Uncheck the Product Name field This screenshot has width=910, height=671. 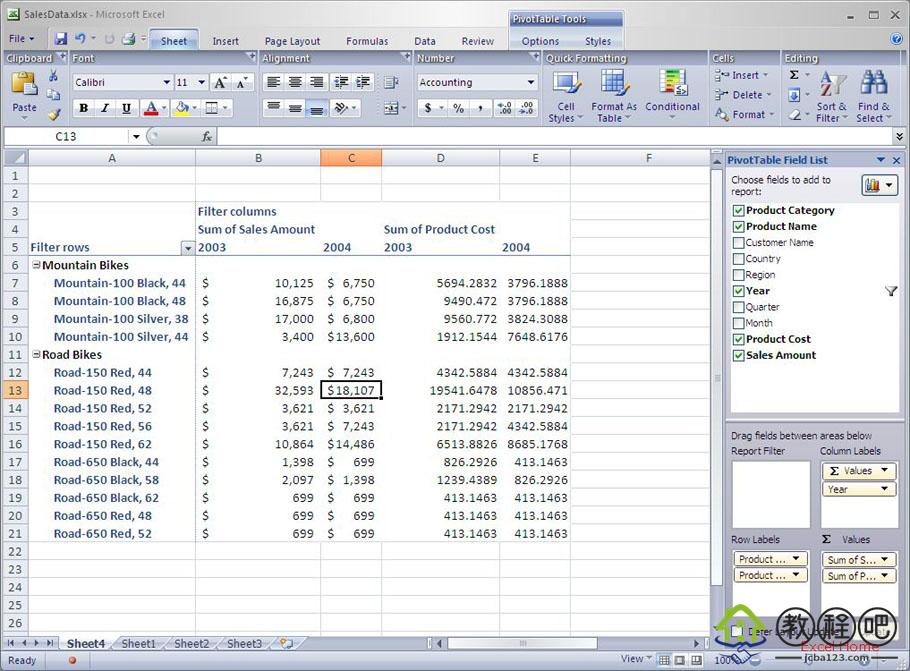pos(738,227)
